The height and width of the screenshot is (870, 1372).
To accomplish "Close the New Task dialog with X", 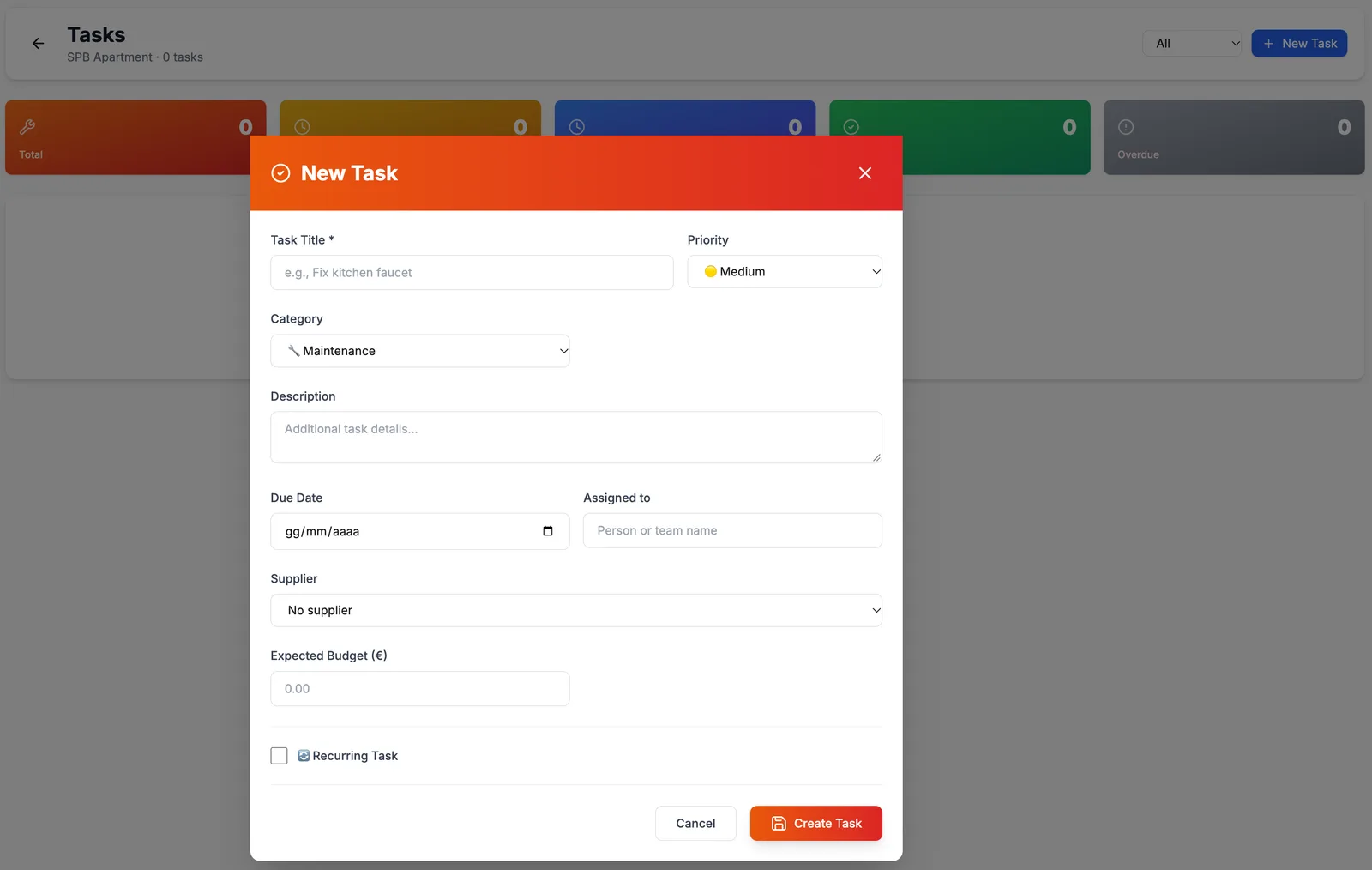I will coord(865,173).
